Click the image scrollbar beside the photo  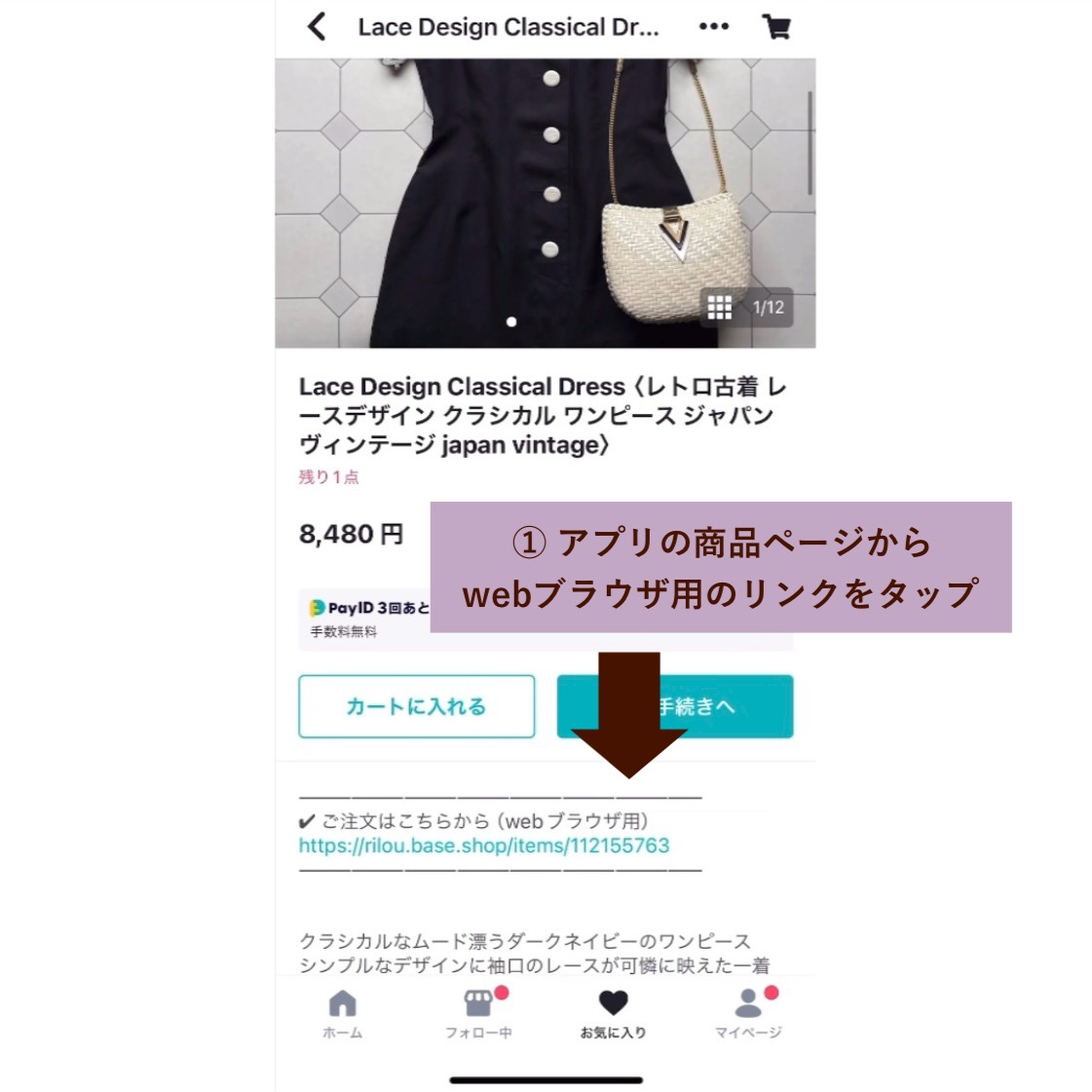point(810,143)
